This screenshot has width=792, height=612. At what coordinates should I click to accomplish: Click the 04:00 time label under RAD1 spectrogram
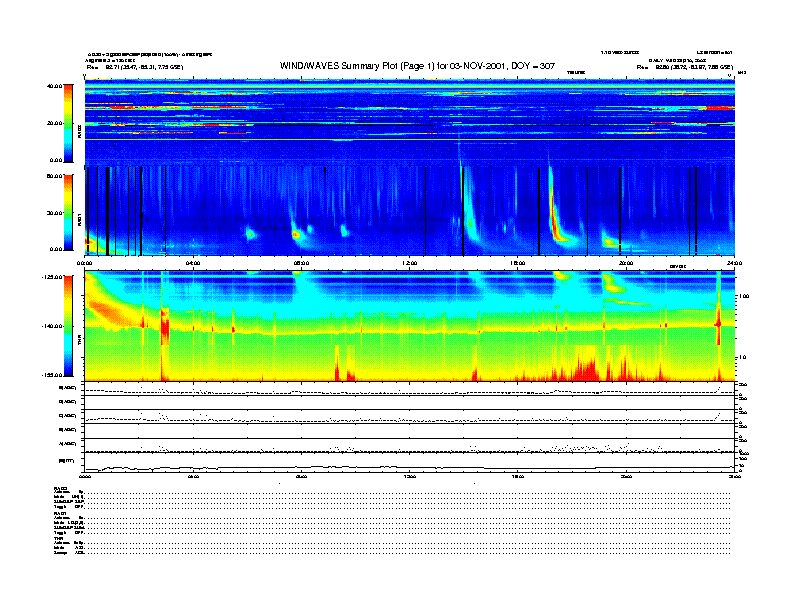[193, 263]
